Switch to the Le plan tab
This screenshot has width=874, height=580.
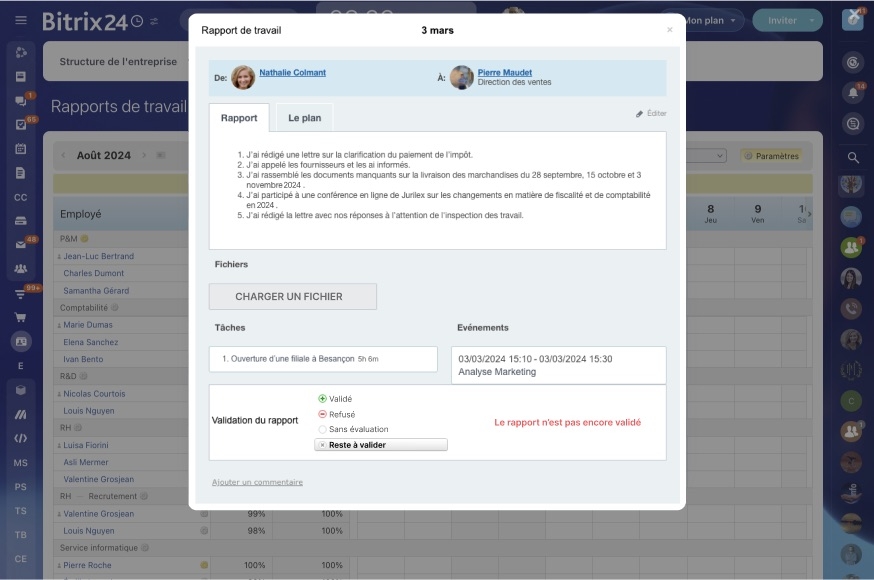(x=304, y=118)
